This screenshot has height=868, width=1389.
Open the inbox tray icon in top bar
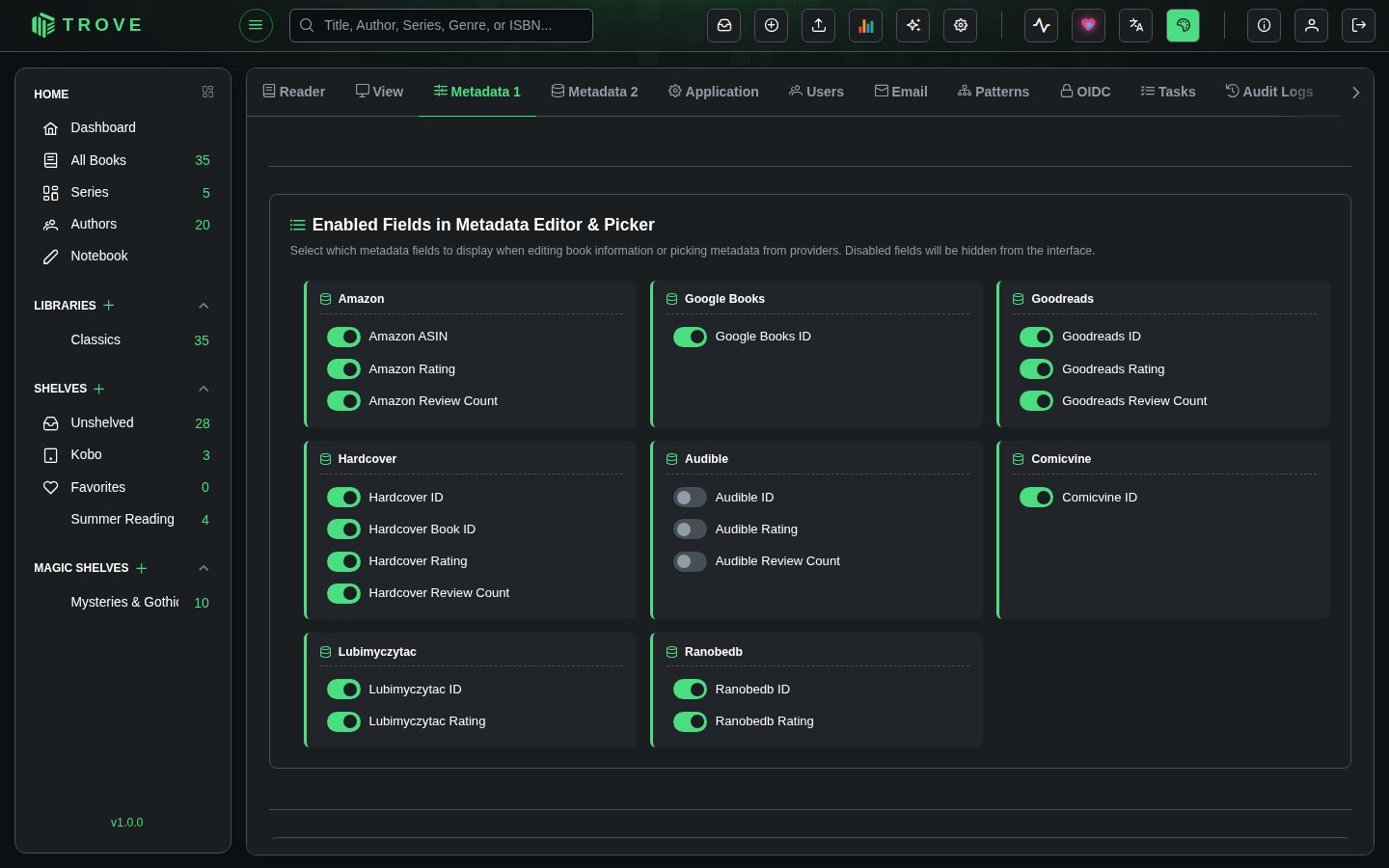tap(724, 25)
